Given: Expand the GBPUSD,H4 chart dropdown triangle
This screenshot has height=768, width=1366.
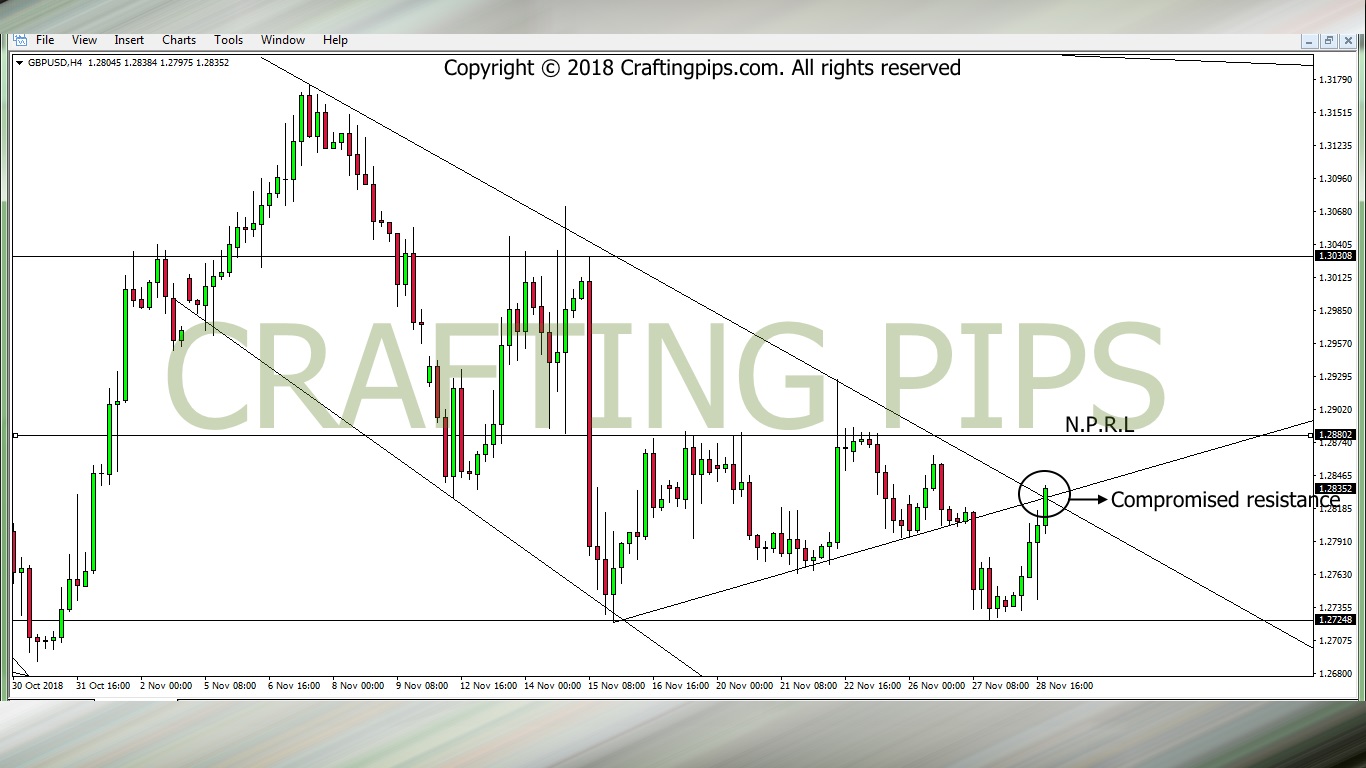Looking at the screenshot, I should coord(19,63).
